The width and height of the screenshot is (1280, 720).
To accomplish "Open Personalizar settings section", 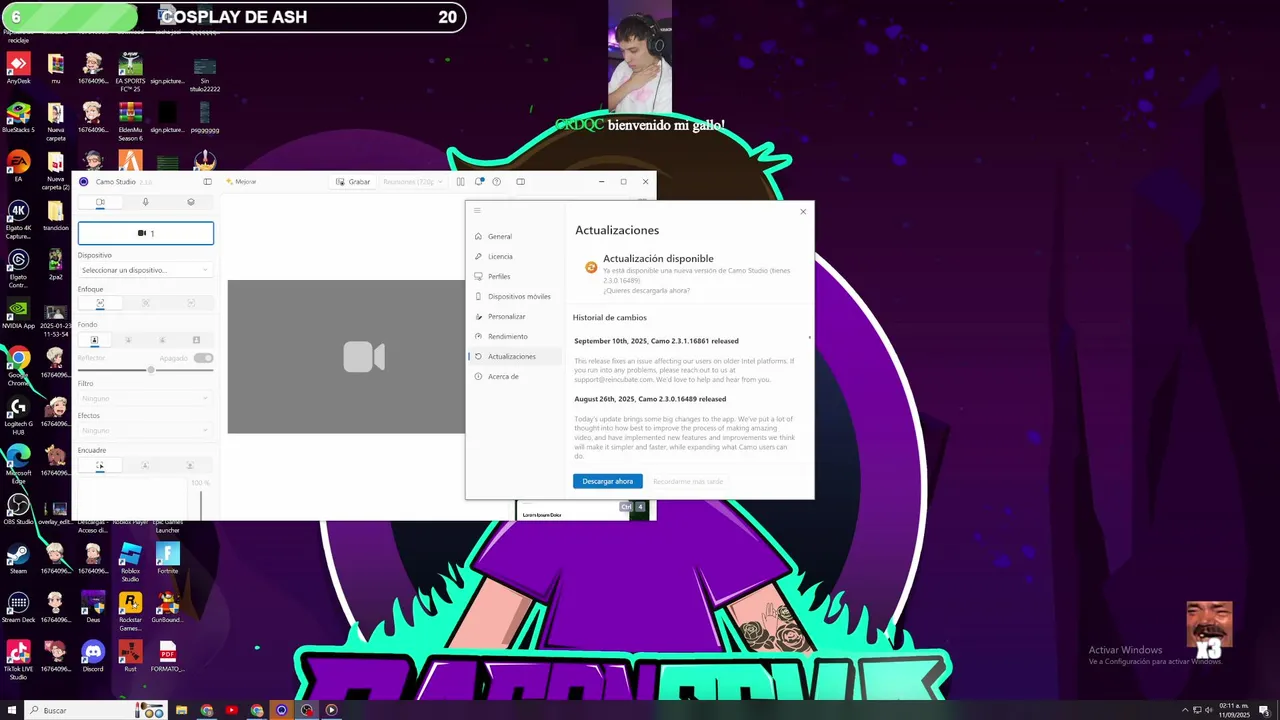I will point(514,317).
